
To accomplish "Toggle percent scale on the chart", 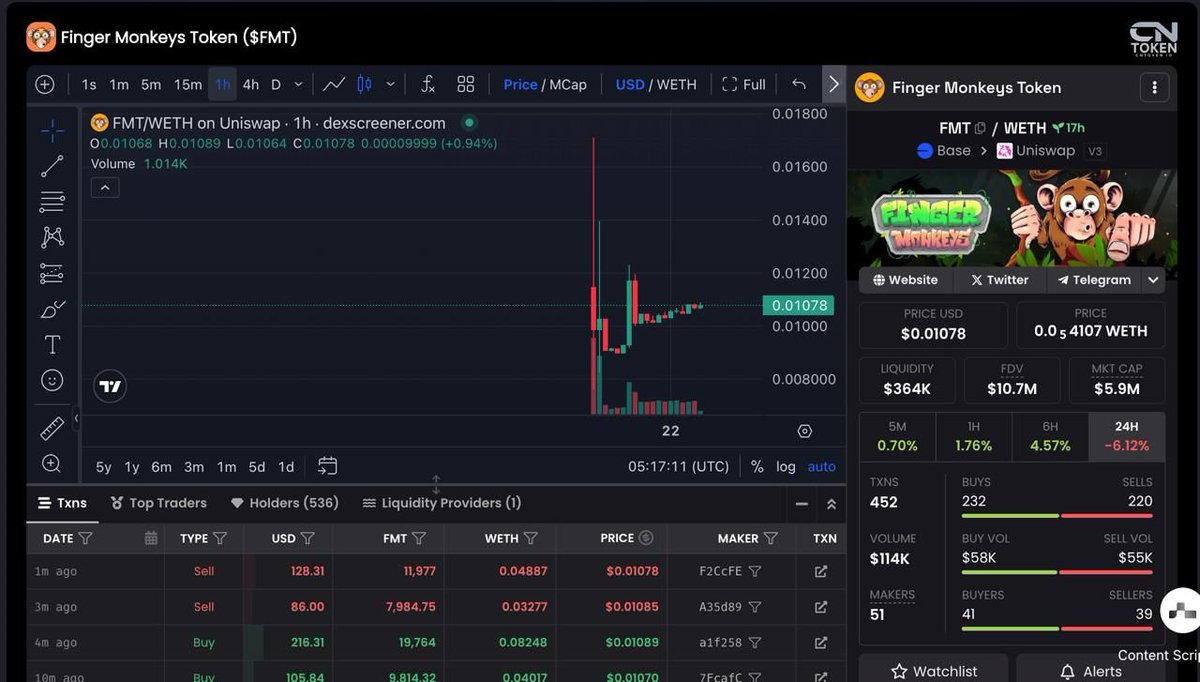I will click(x=757, y=467).
